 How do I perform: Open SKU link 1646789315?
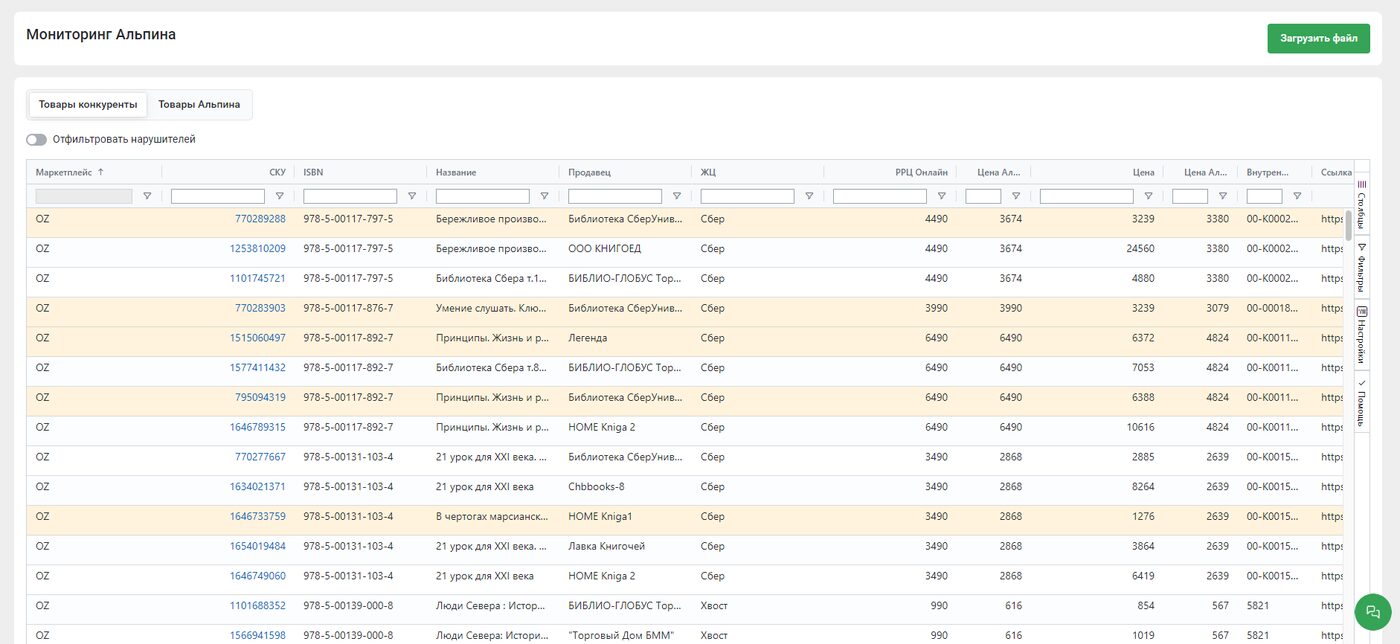coord(257,428)
